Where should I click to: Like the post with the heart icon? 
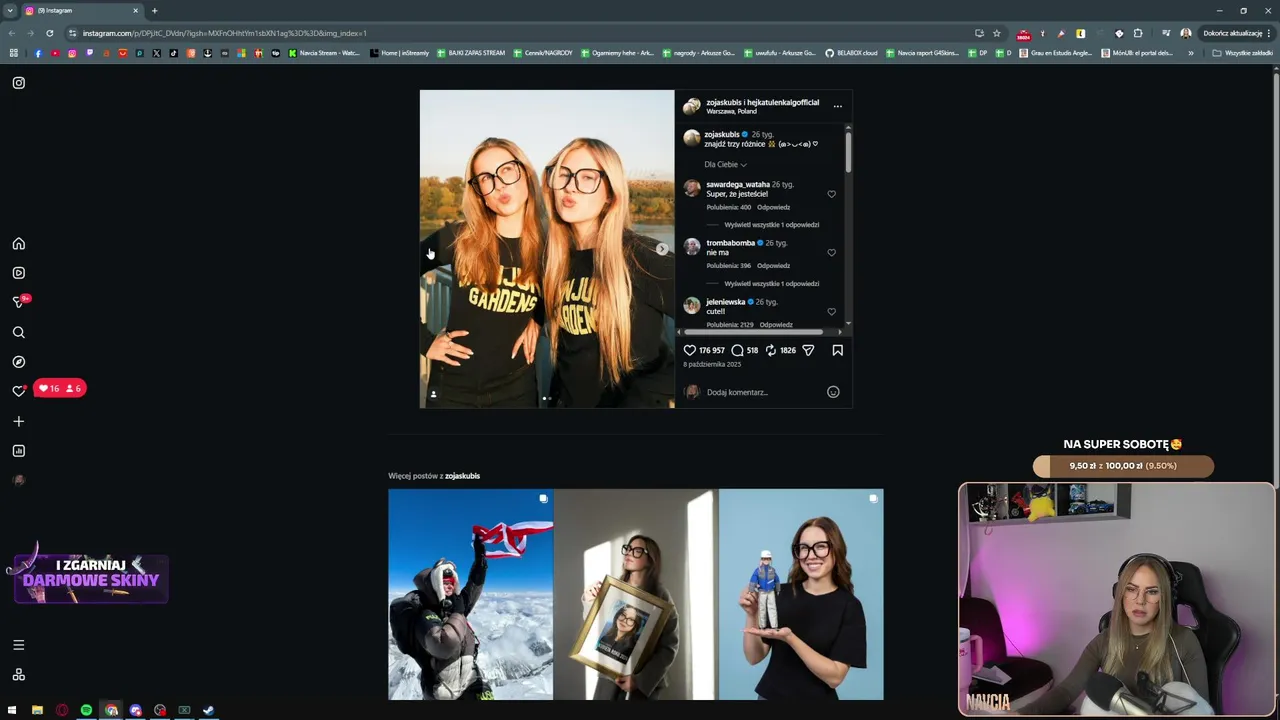click(689, 350)
